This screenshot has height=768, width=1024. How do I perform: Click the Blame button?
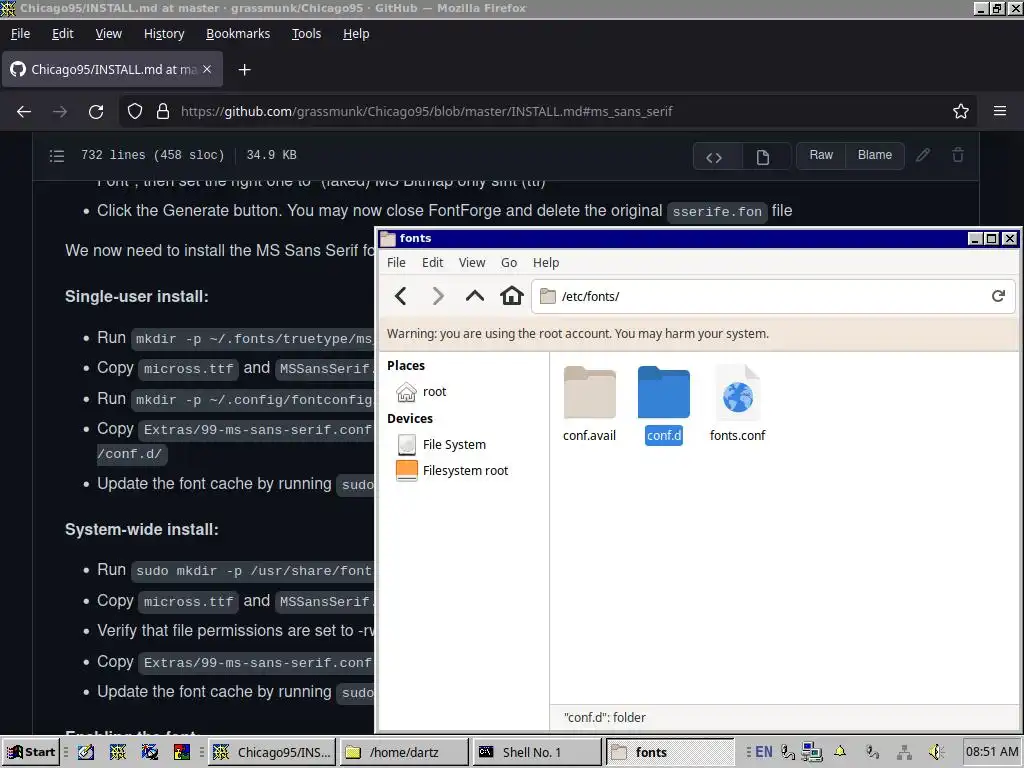click(x=874, y=155)
